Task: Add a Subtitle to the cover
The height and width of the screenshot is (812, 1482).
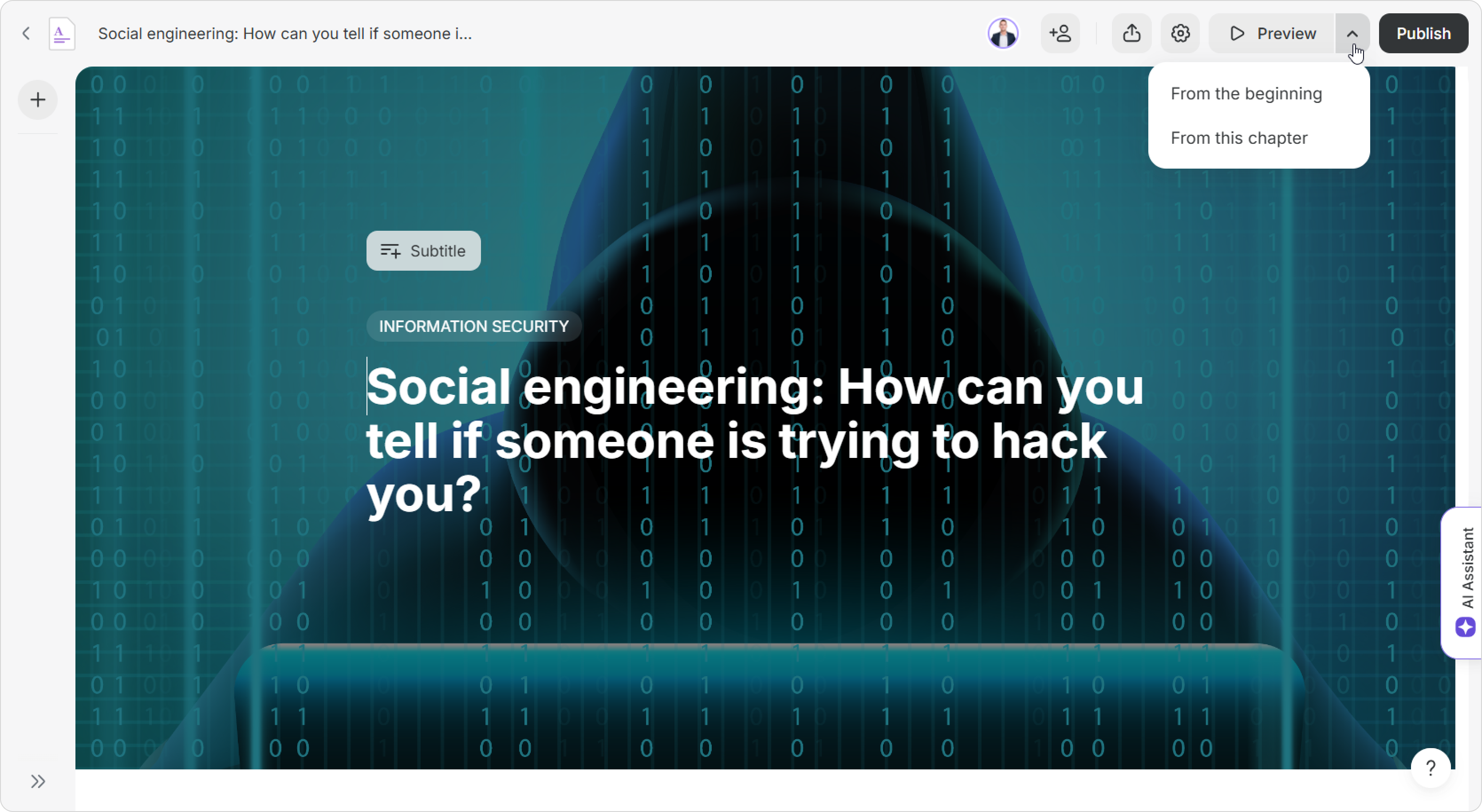Action: click(x=423, y=251)
